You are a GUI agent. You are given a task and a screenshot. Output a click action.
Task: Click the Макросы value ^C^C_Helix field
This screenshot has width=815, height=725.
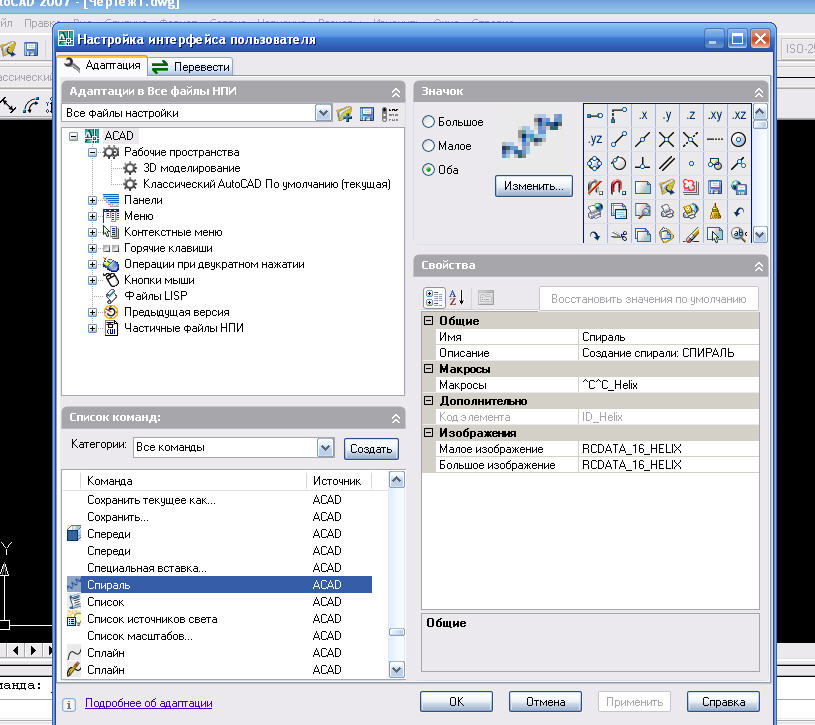coord(668,385)
